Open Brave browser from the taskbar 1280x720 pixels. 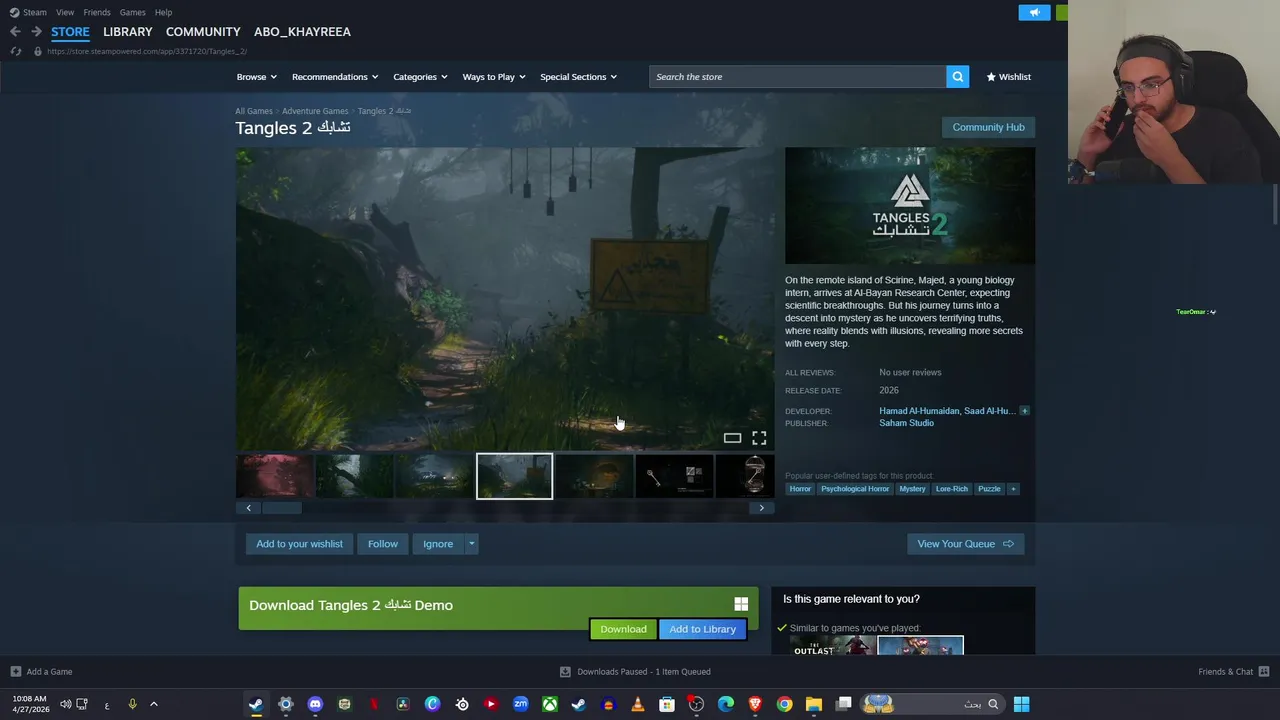pyautogui.click(x=755, y=704)
